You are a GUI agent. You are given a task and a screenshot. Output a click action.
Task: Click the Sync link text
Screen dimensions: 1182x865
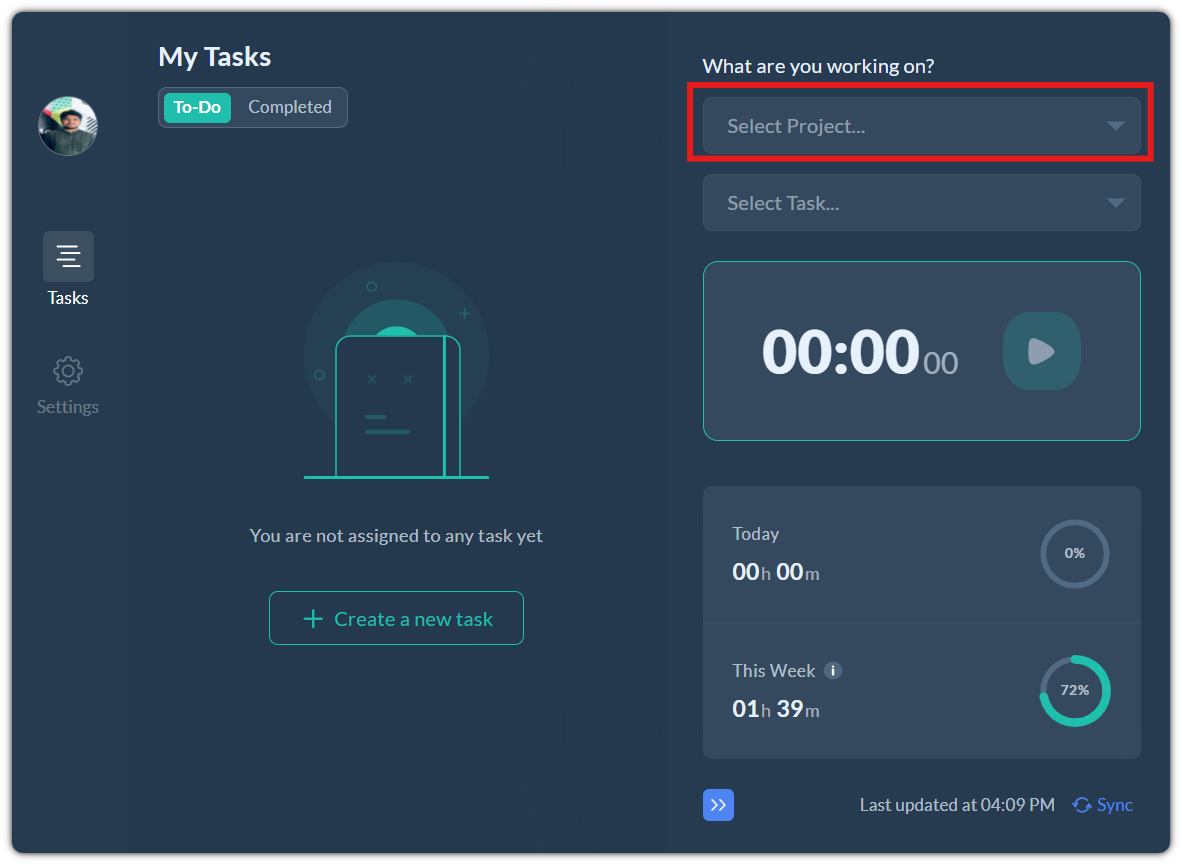[x=1115, y=805]
